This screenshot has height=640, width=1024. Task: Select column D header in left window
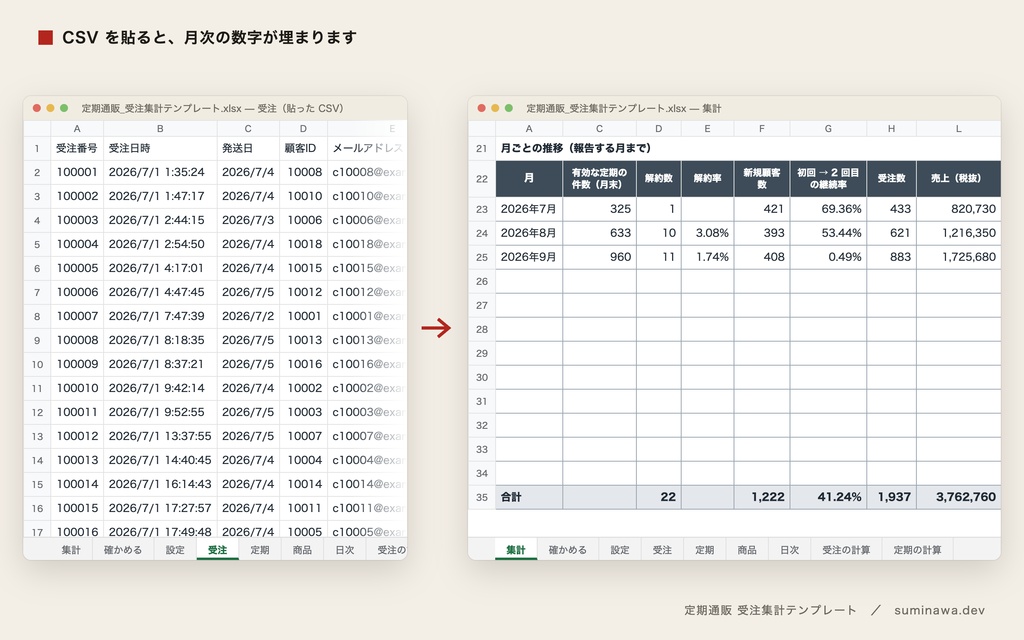303,129
